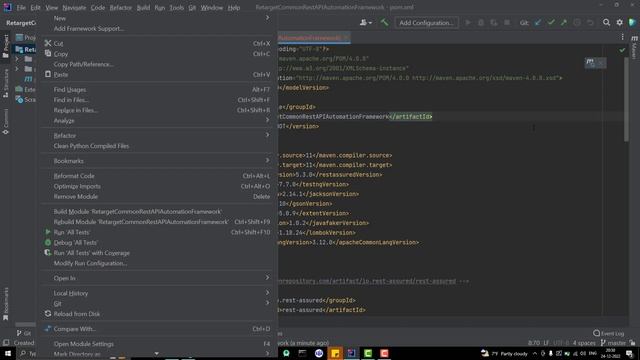Click the Git commit checkmark icon
The height and width of the screenshot is (360, 640).
pyautogui.click(x=551, y=22)
